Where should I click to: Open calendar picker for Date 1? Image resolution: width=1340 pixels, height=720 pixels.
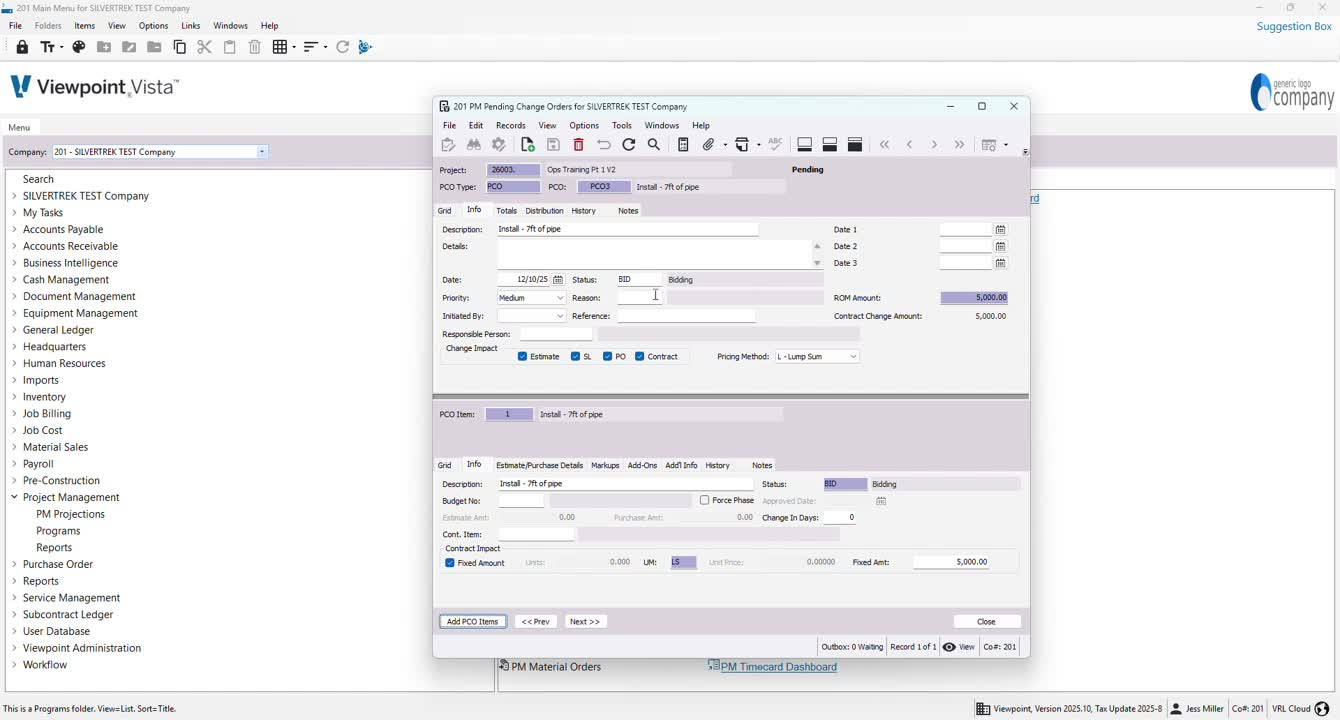(x=1000, y=229)
